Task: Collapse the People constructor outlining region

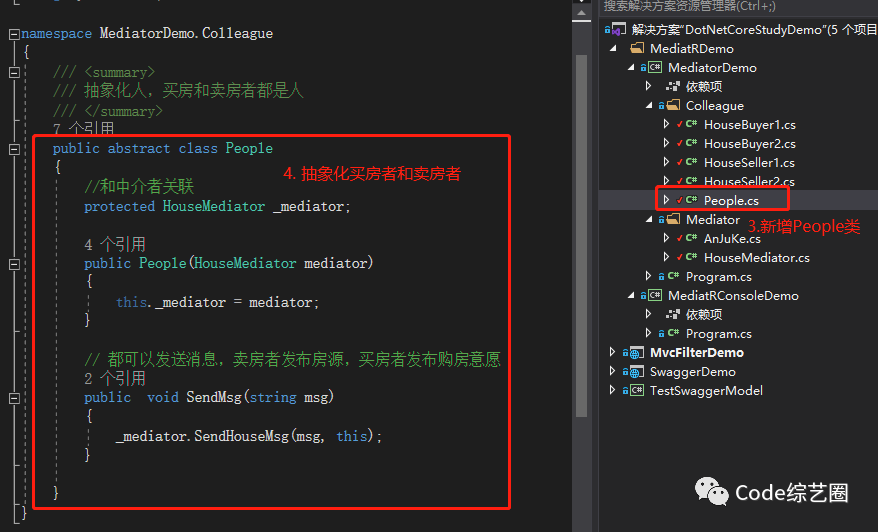Action: coord(15,264)
